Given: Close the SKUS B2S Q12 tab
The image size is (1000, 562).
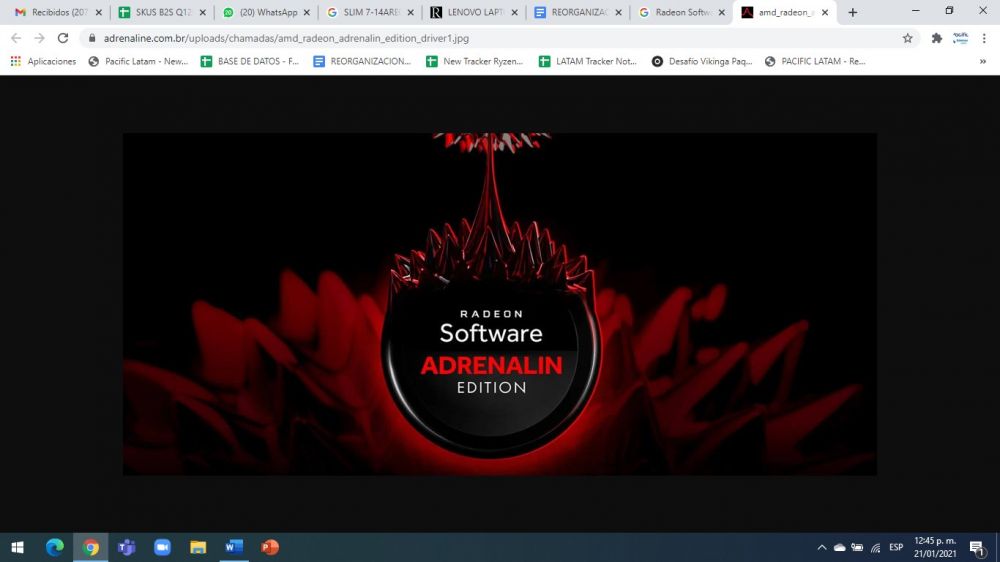Looking at the screenshot, I should (203, 12).
